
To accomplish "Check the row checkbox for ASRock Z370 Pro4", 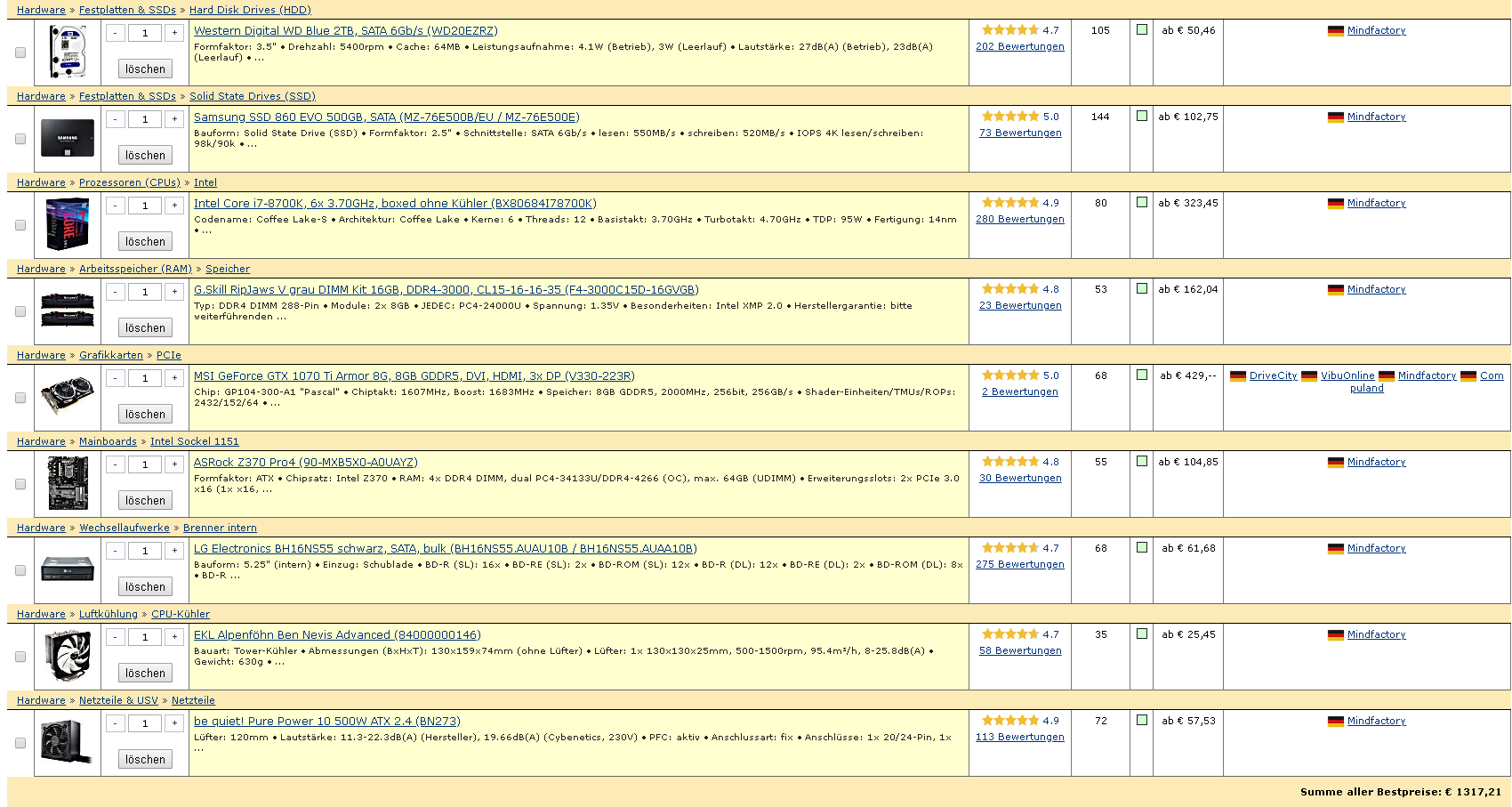I will pos(20,484).
